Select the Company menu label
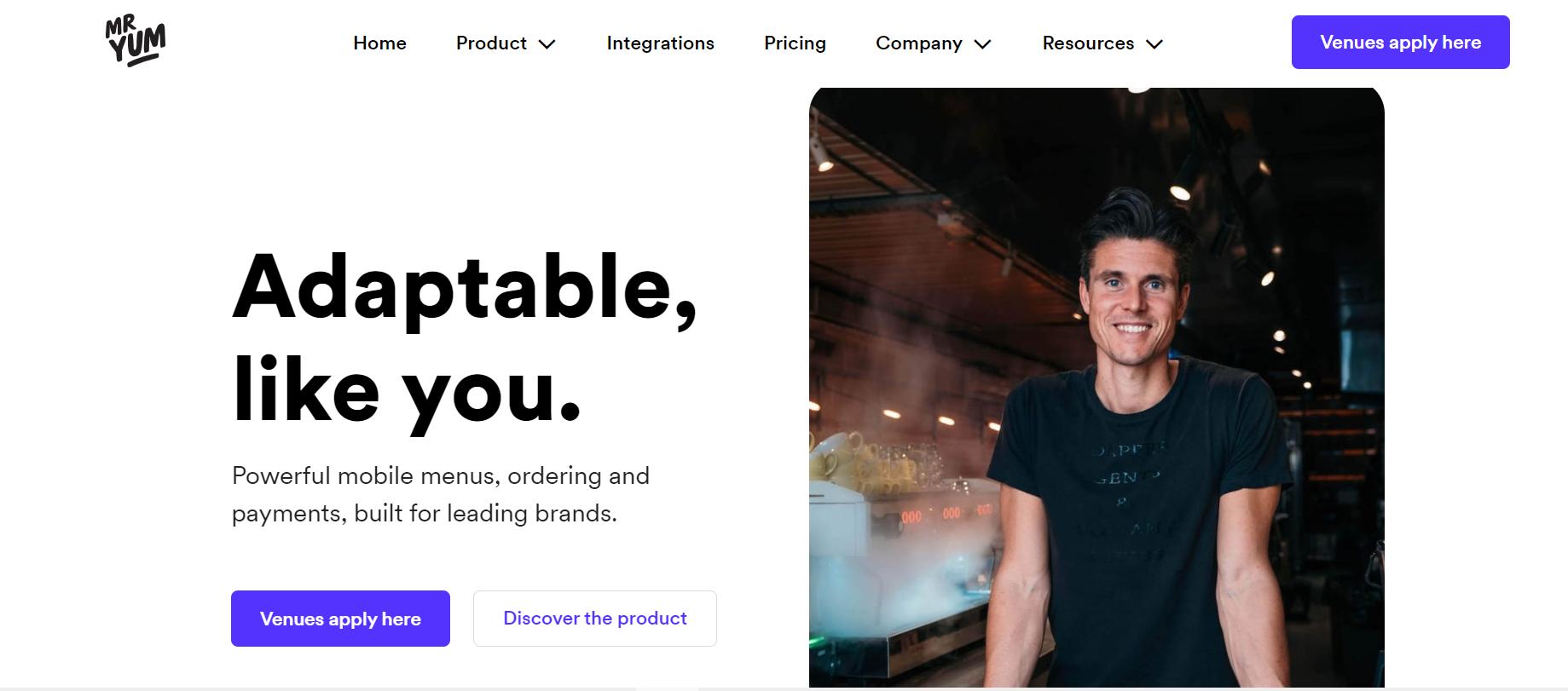Viewport: 1568px width, 691px height. pyautogui.click(x=918, y=43)
